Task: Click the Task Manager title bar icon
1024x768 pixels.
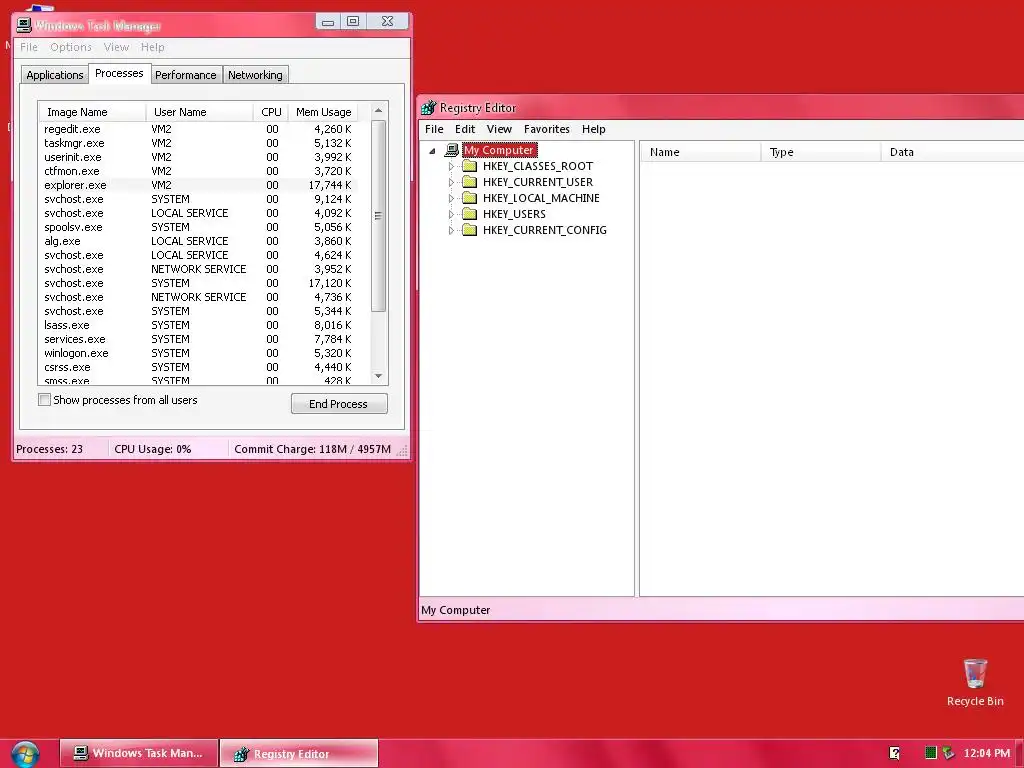Action: click(24, 25)
